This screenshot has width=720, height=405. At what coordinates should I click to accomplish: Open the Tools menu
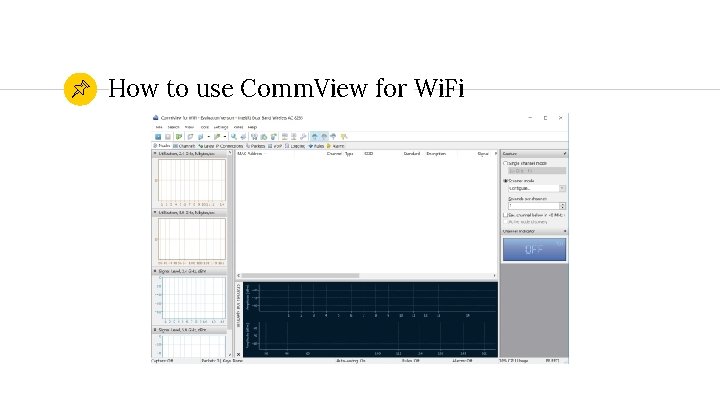coord(205,127)
